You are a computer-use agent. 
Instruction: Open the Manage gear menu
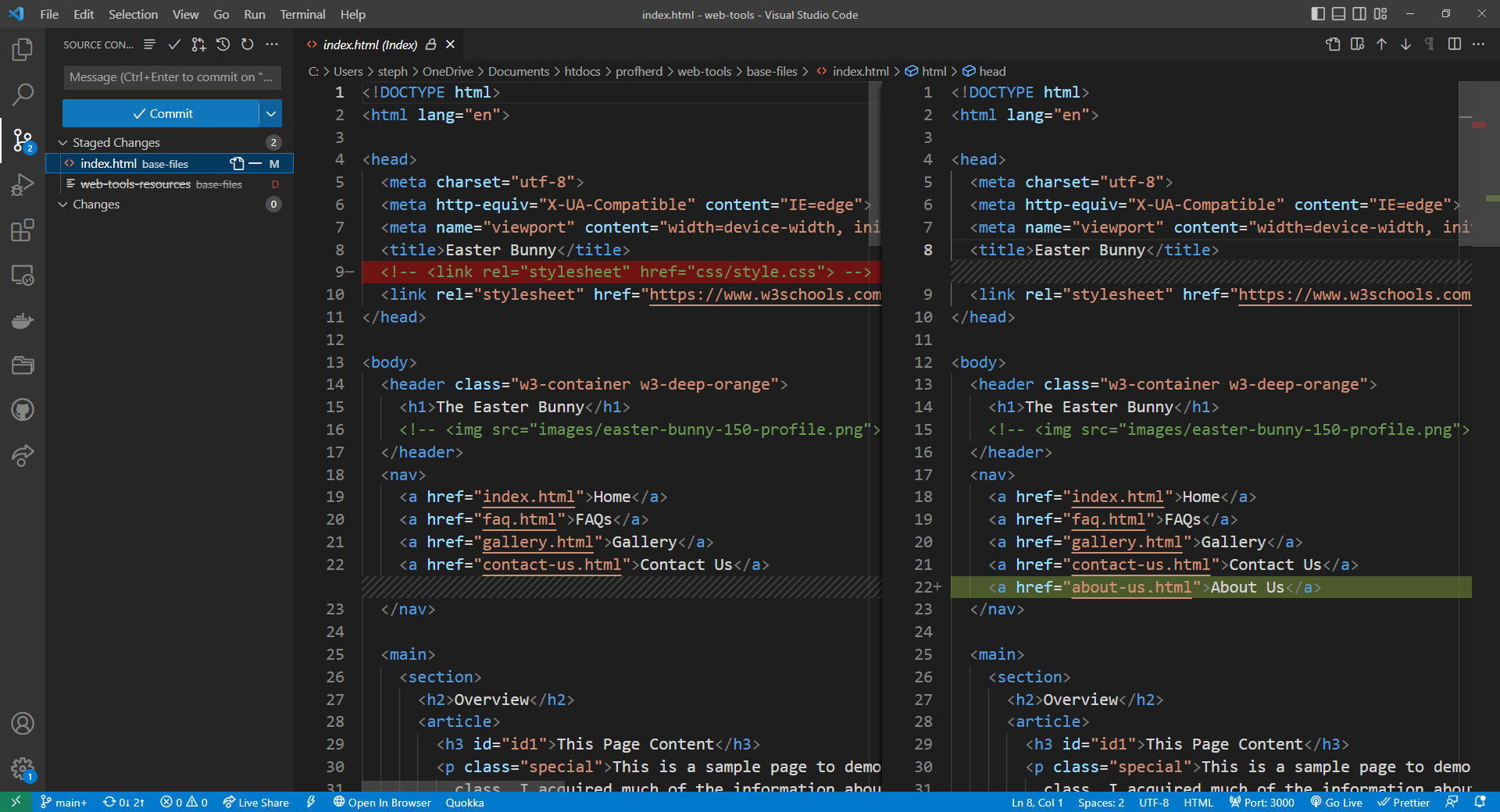pos(23,769)
